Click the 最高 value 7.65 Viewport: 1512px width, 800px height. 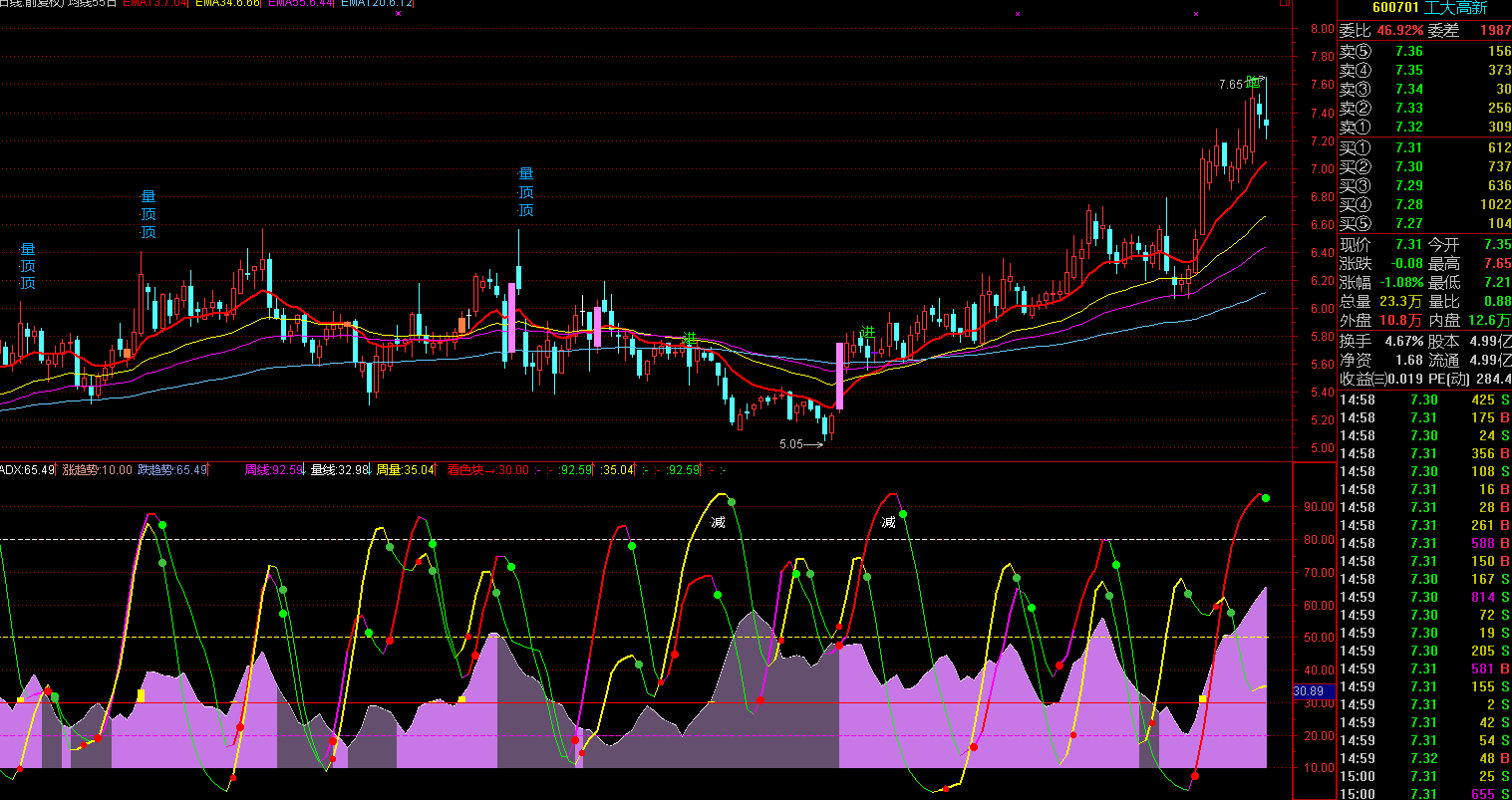pos(1497,264)
